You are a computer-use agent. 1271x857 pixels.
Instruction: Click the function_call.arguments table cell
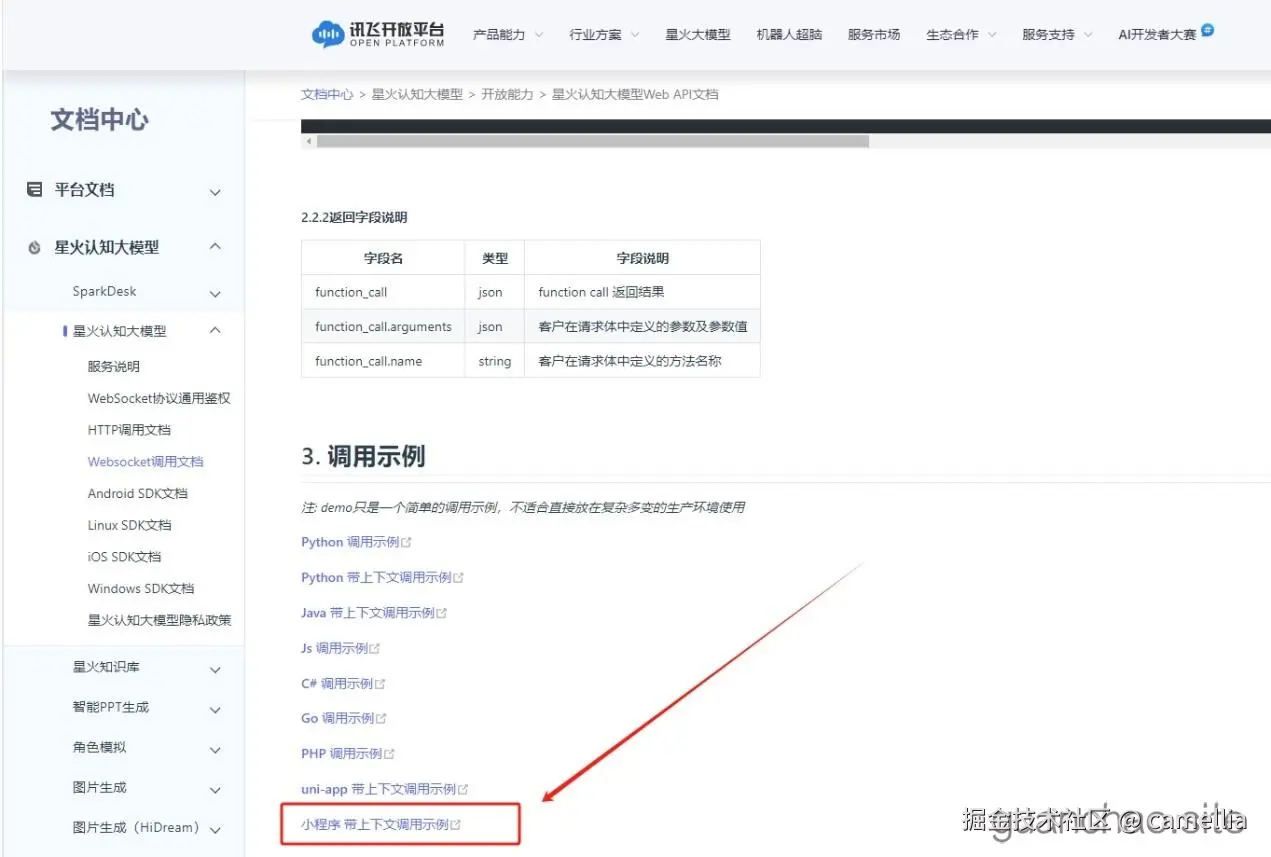click(x=383, y=326)
